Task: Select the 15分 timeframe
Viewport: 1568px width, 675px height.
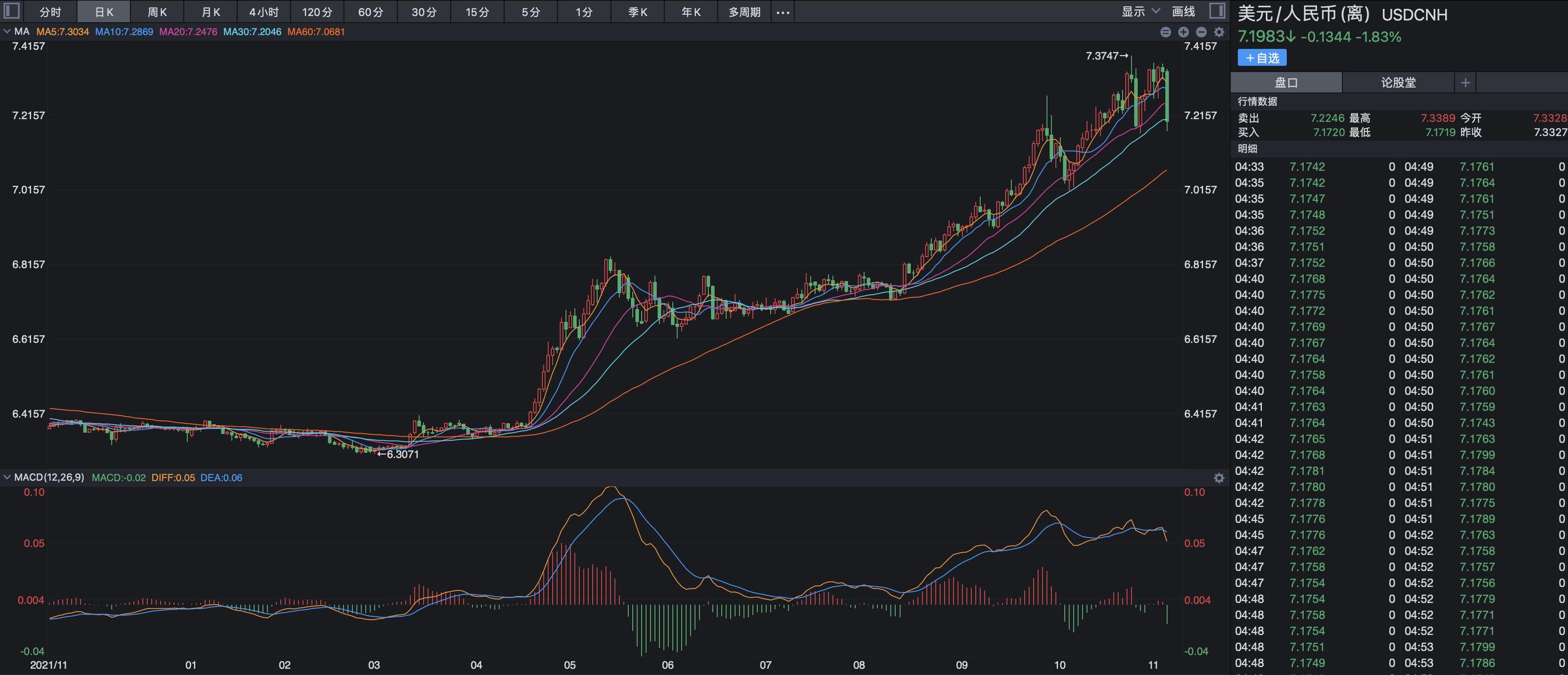Action: (x=477, y=12)
